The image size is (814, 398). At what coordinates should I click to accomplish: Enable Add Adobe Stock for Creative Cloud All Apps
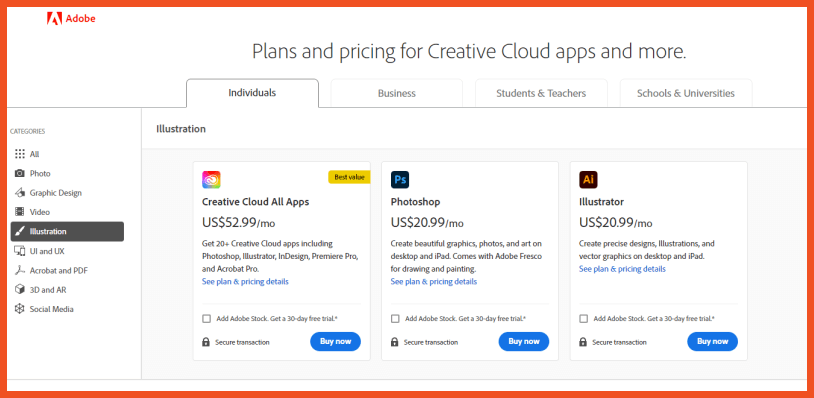[207, 319]
